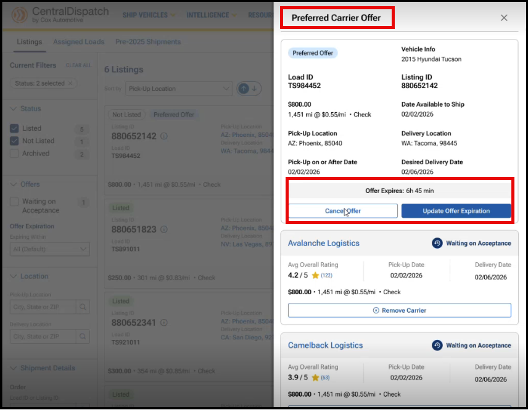Open the Expiring Within dropdown
The width and height of the screenshot is (528, 410).
pos(50,249)
